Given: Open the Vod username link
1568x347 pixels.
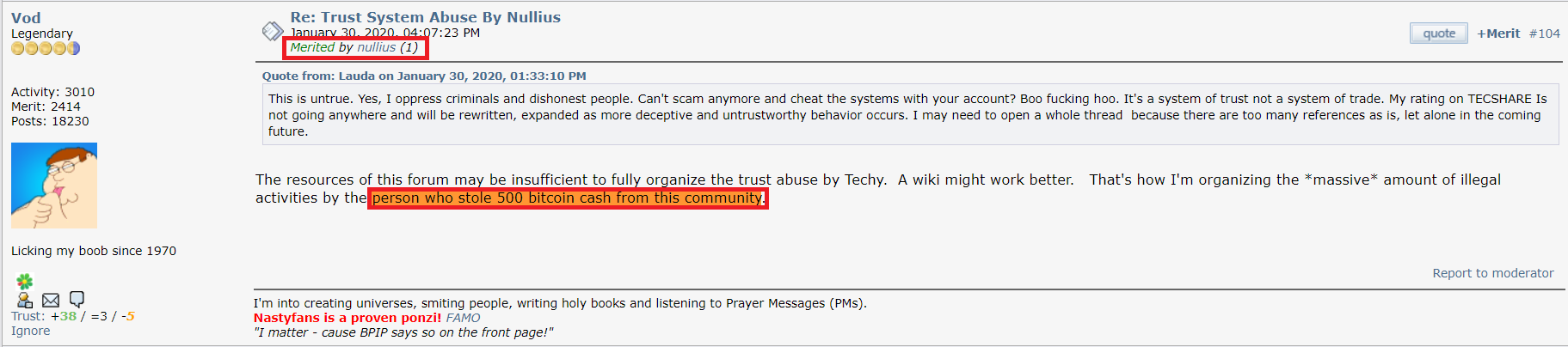Looking at the screenshot, I should [26, 18].
